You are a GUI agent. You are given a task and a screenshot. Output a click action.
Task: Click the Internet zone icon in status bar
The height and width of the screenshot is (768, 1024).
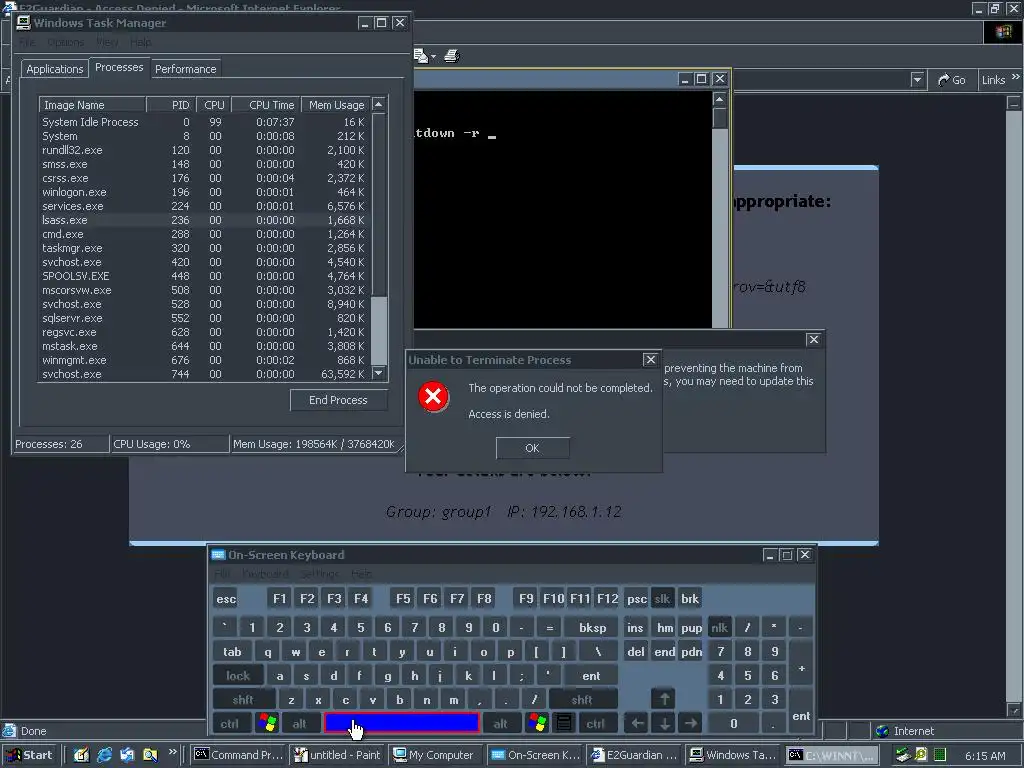(x=882, y=731)
